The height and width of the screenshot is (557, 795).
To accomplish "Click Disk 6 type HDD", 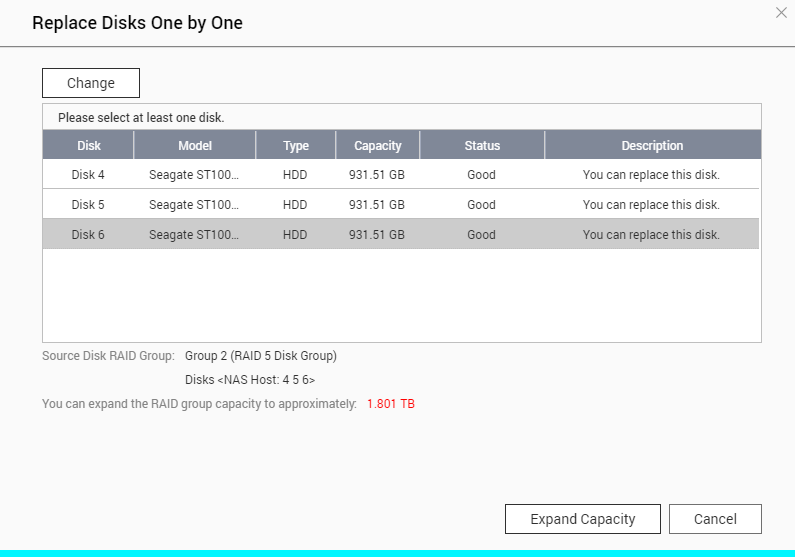I will pyautogui.click(x=295, y=235).
